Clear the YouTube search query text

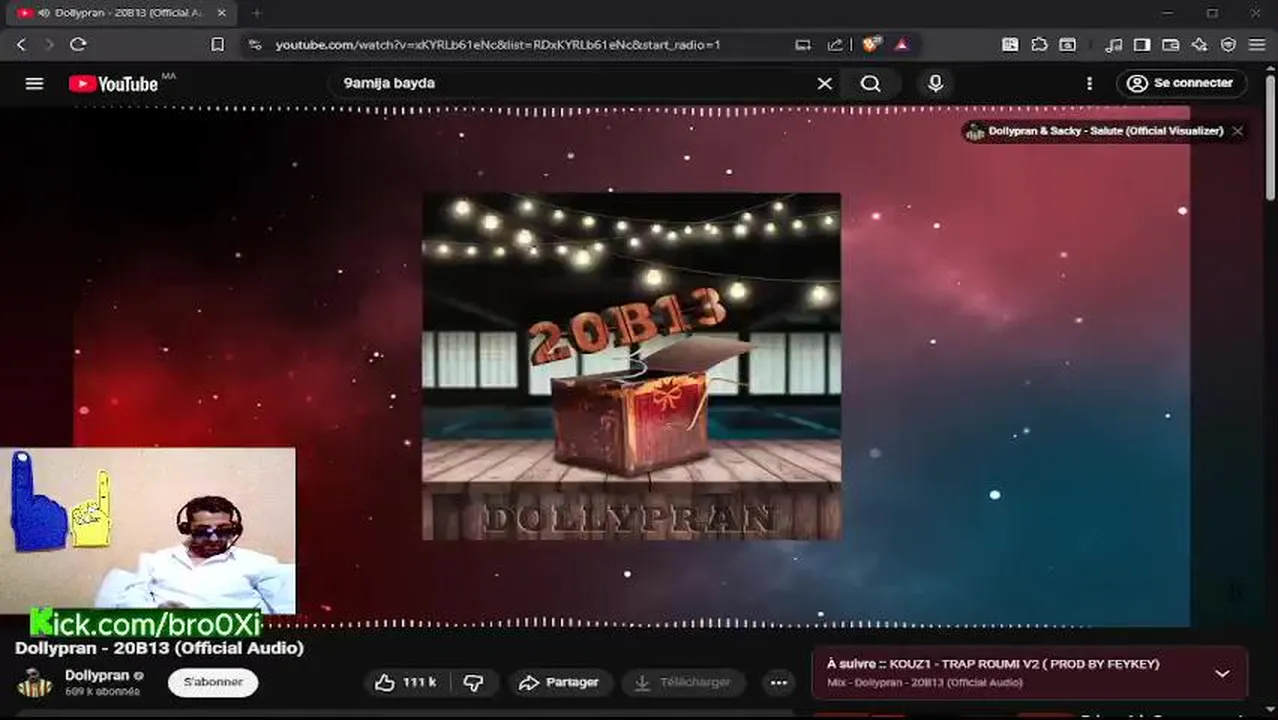824,84
